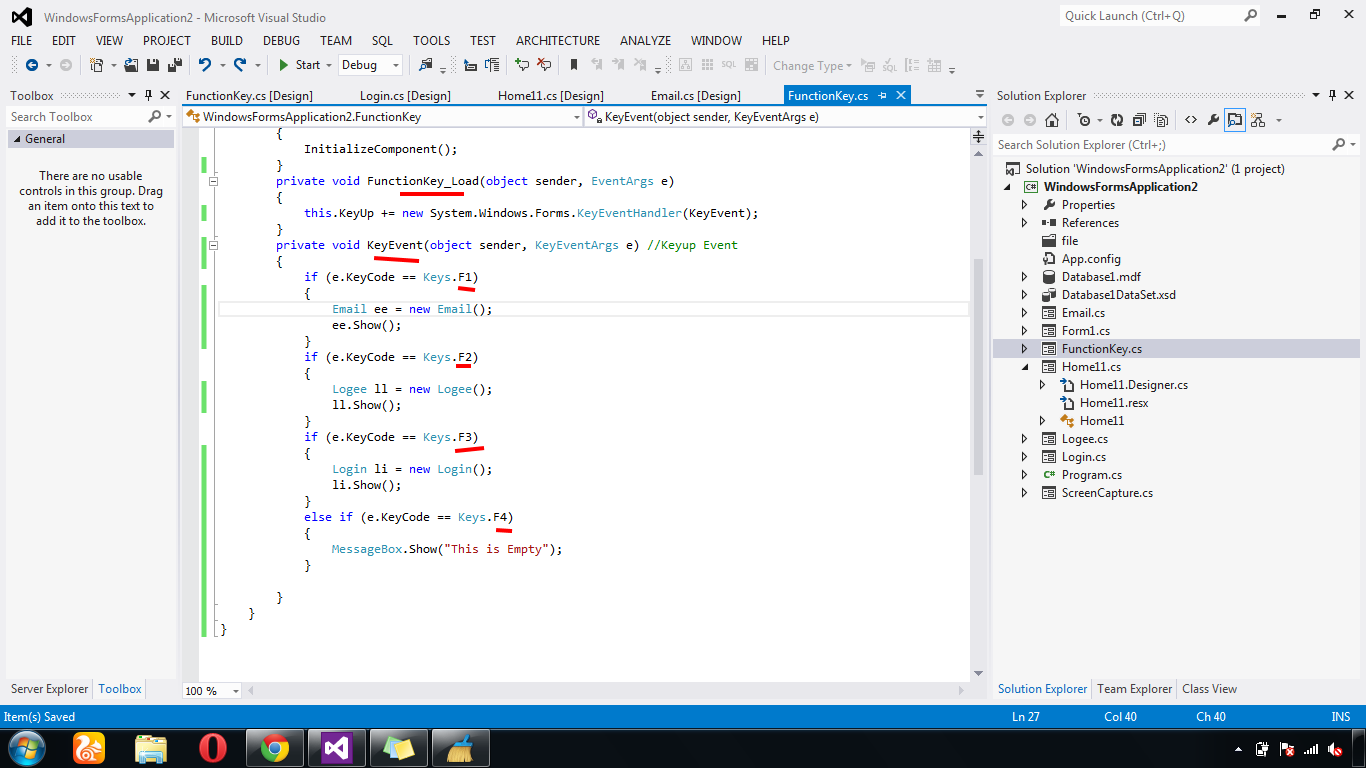
Task: Click the Comment Out Selection icon
Action: [522, 65]
